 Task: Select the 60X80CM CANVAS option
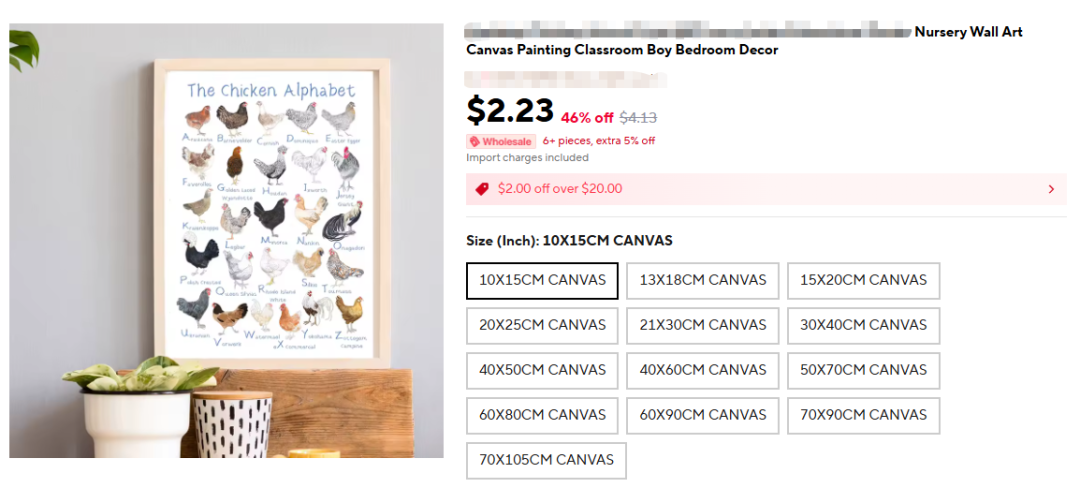[542, 415]
